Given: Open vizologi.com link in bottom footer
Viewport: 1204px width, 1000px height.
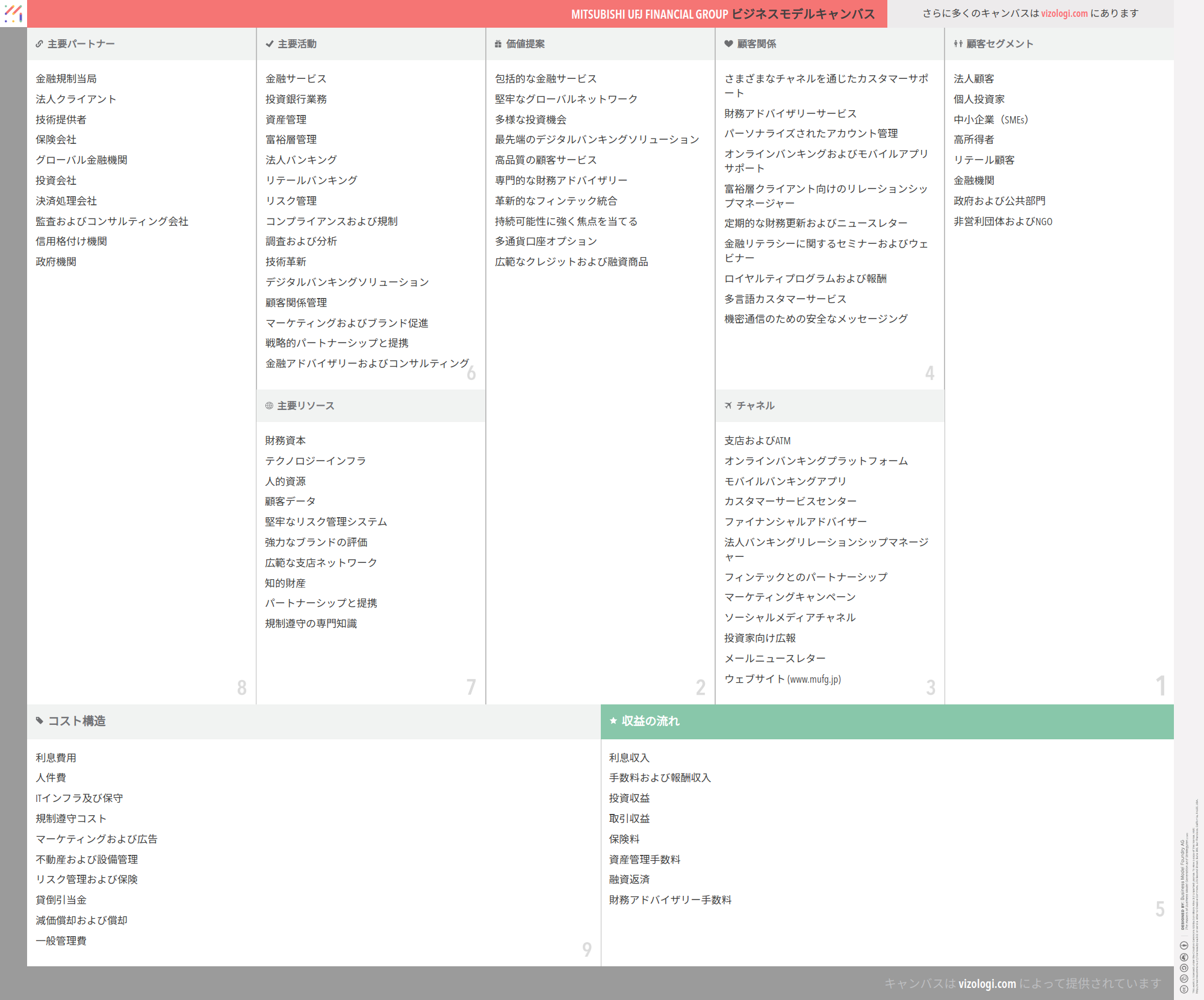Looking at the screenshot, I should [x=987, y=984].
